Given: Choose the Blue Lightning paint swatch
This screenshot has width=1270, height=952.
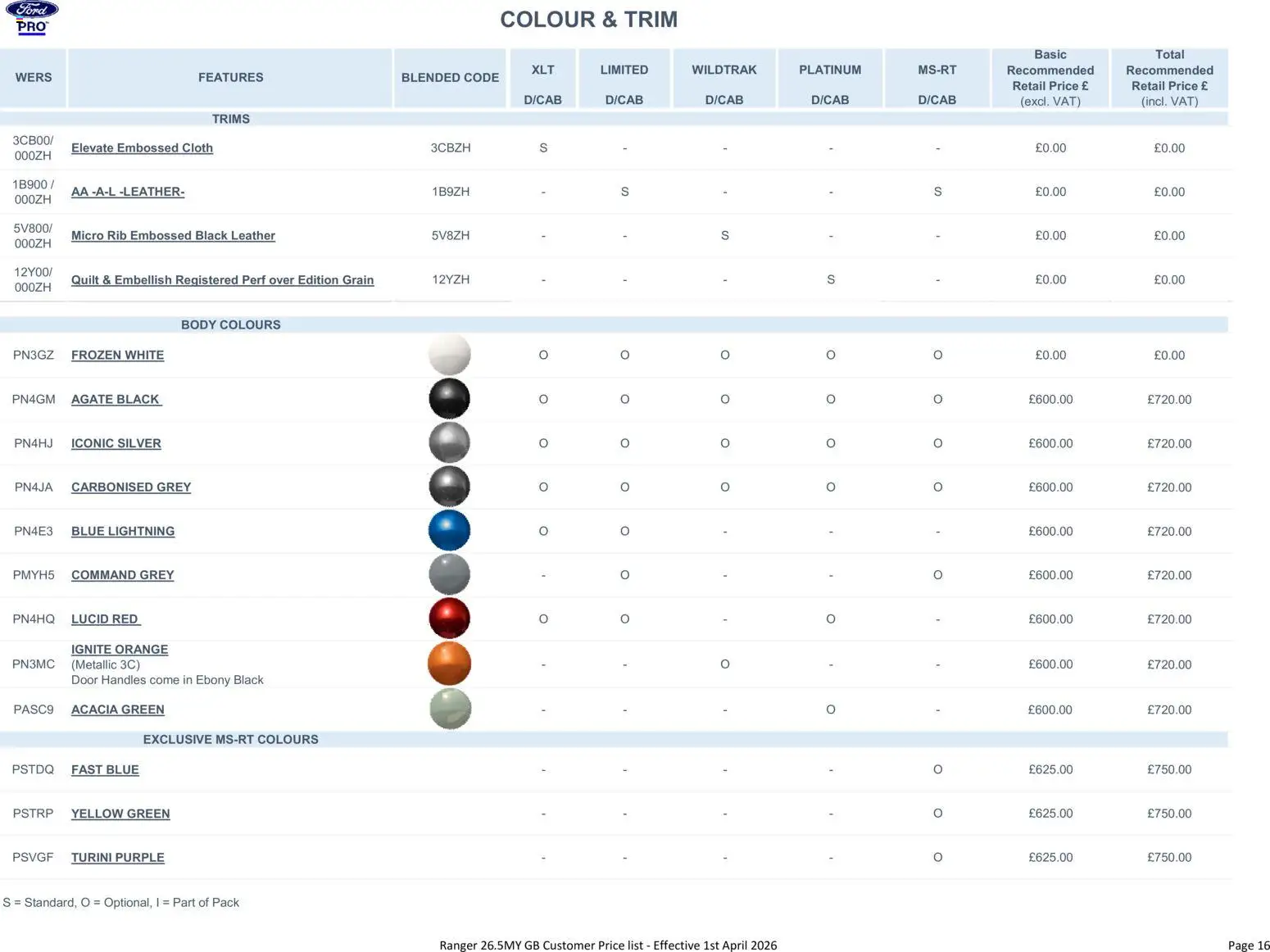Looking at the screenshot, I should tap(450, 531).
